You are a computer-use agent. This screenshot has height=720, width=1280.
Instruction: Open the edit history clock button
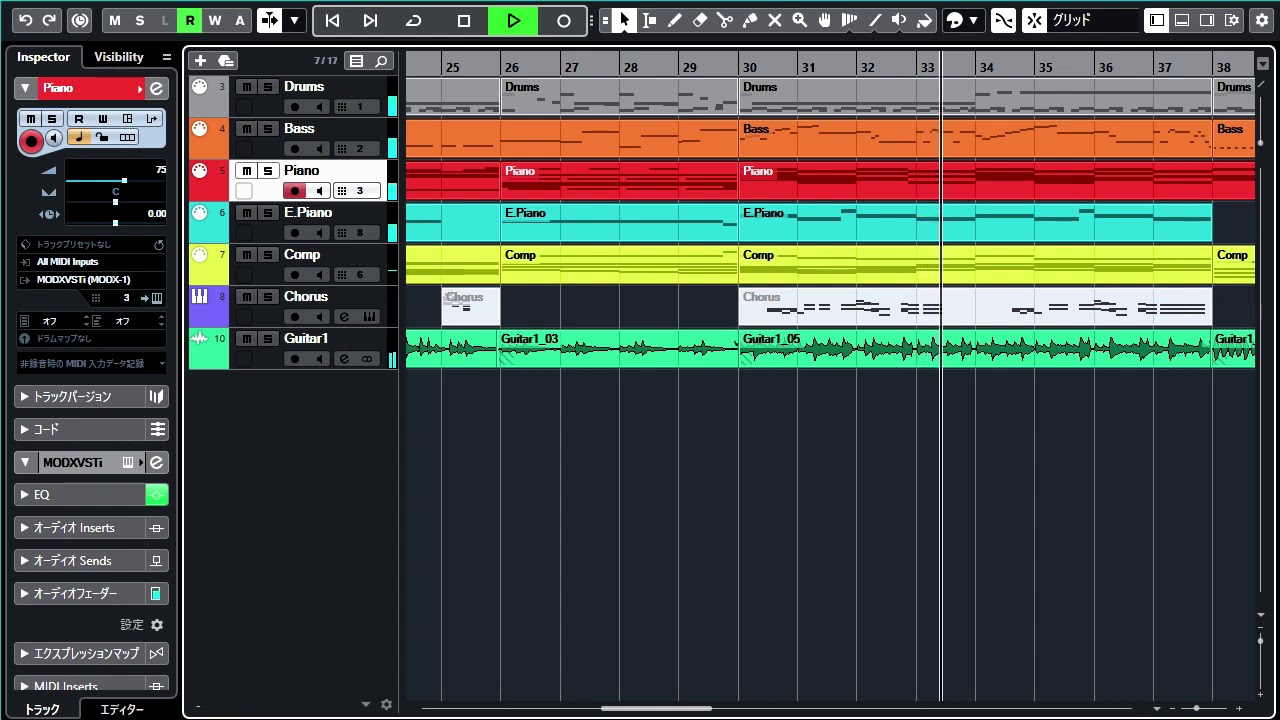pos(80,20)
